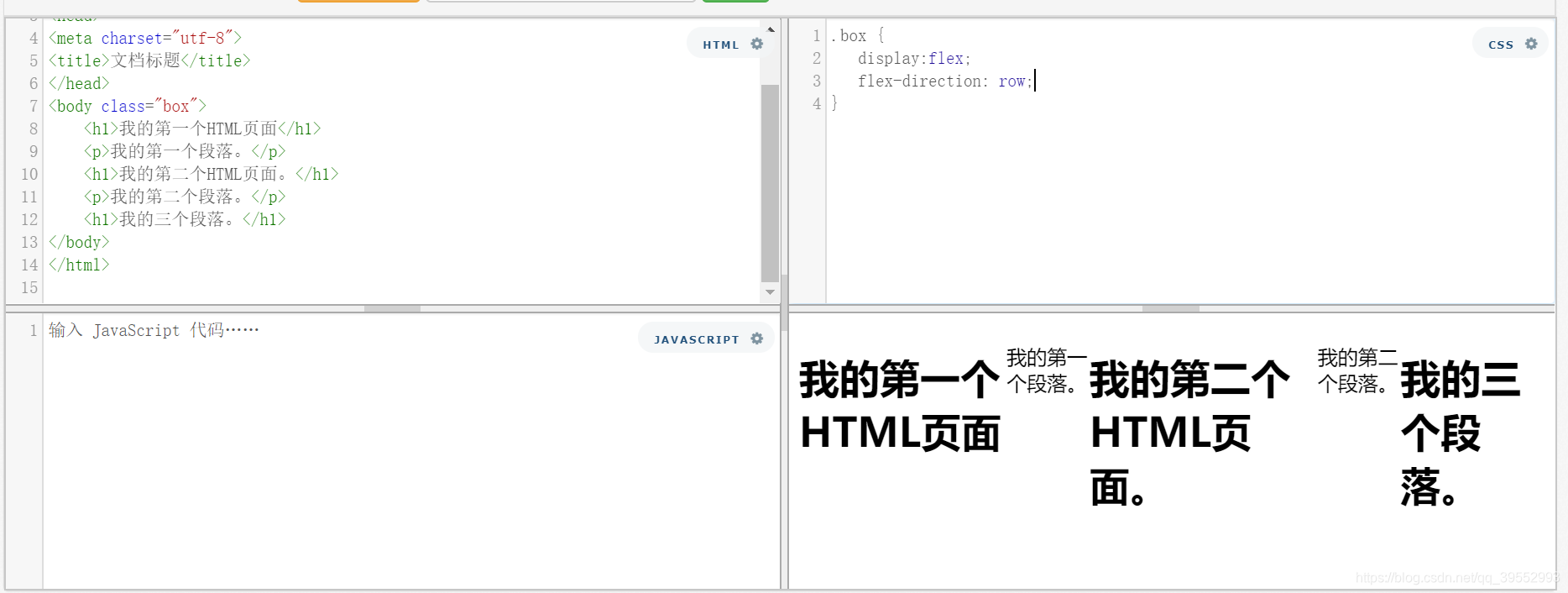This screenshot has height=593, width=1568.
Task: Click line number 1 in JavaScript editor
Action: click(x=34, y=330)
